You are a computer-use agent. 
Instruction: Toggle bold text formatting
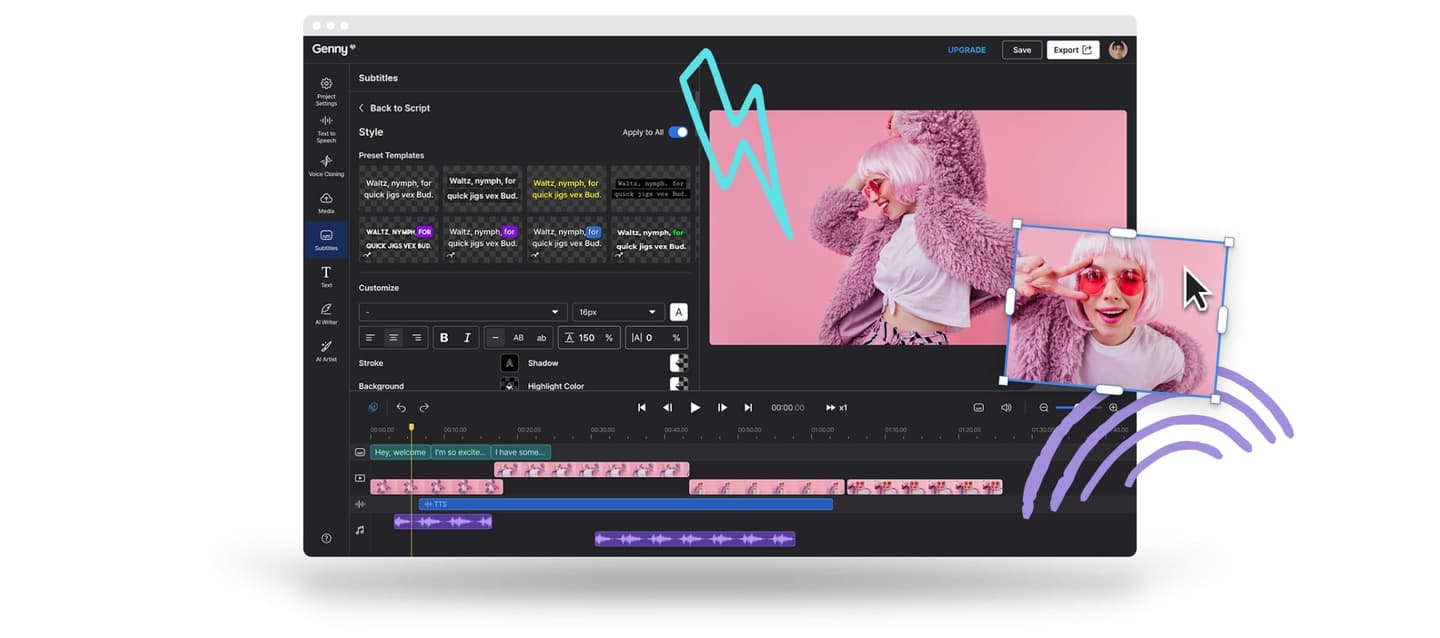(444, 337)
